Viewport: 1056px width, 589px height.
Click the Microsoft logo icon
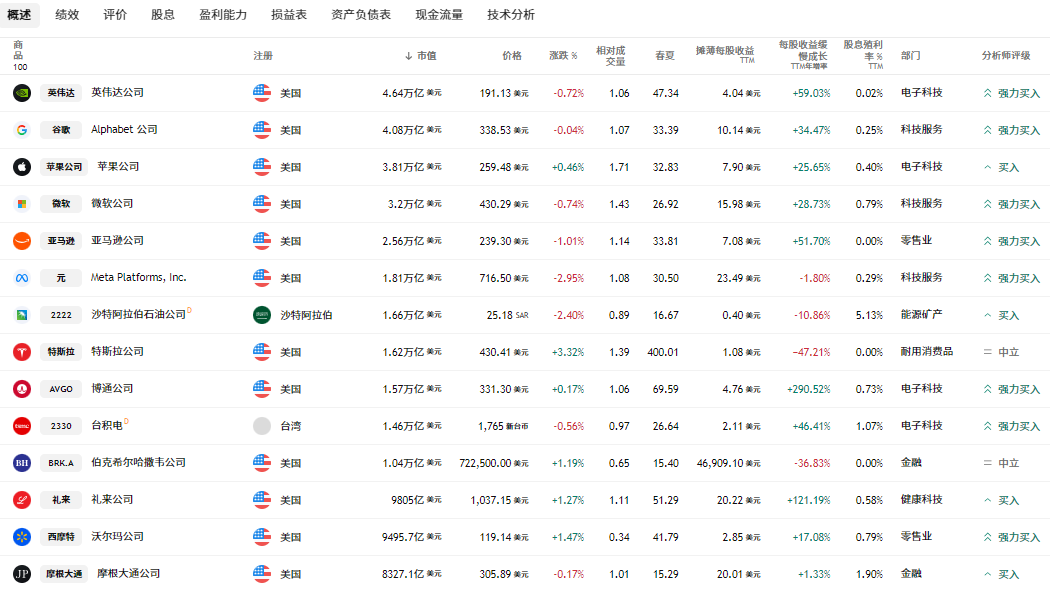[x=22, y=204]
